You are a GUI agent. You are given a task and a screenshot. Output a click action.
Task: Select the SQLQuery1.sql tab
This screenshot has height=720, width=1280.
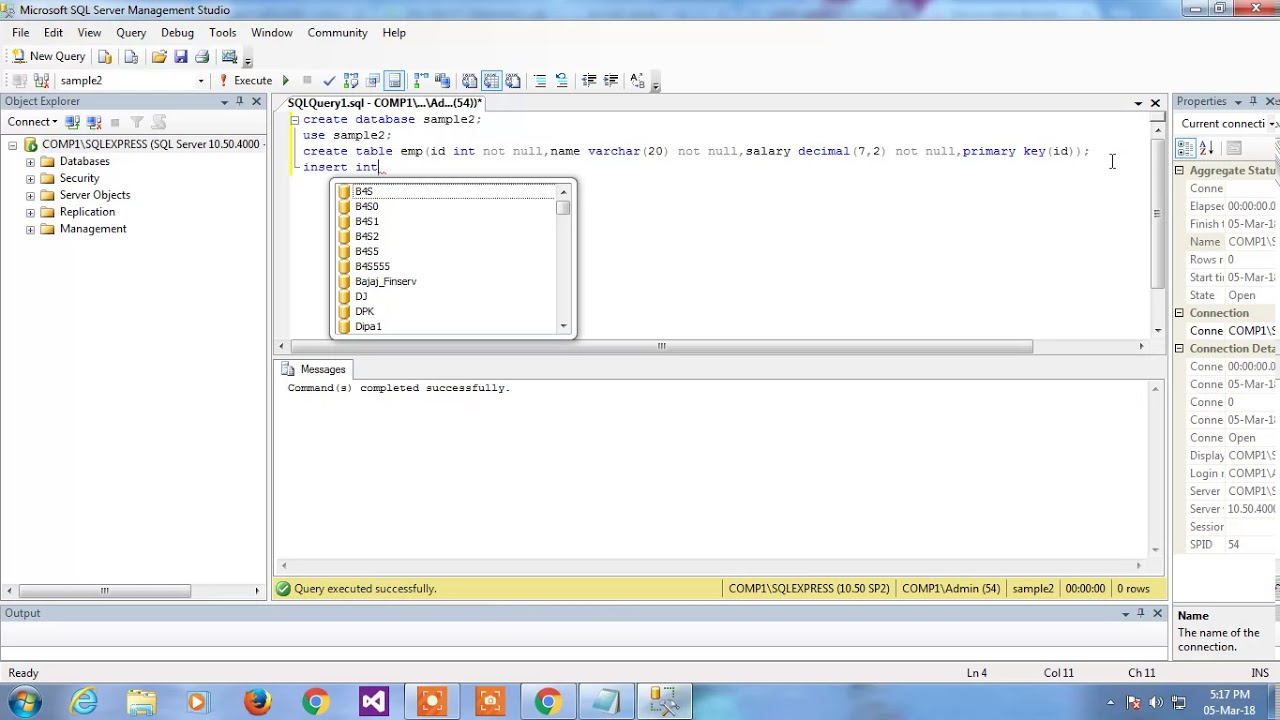[x=384, y=103]
